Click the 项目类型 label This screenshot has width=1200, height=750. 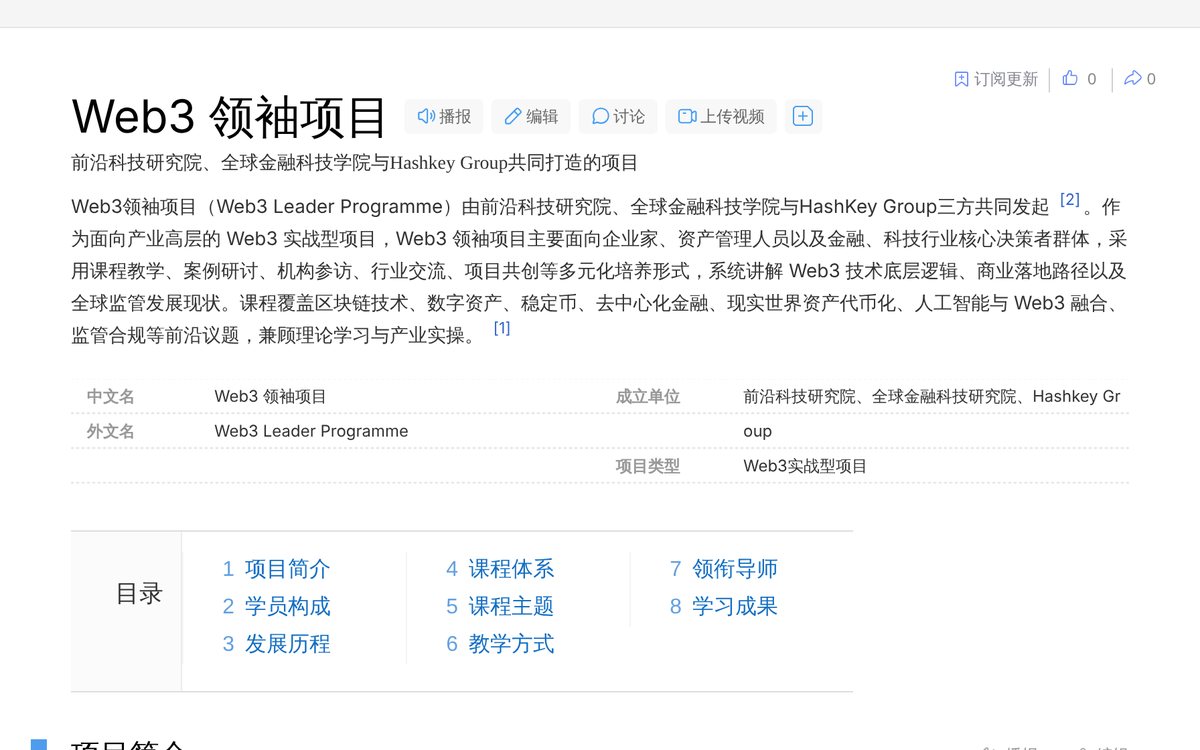click(x=648, y=466)
